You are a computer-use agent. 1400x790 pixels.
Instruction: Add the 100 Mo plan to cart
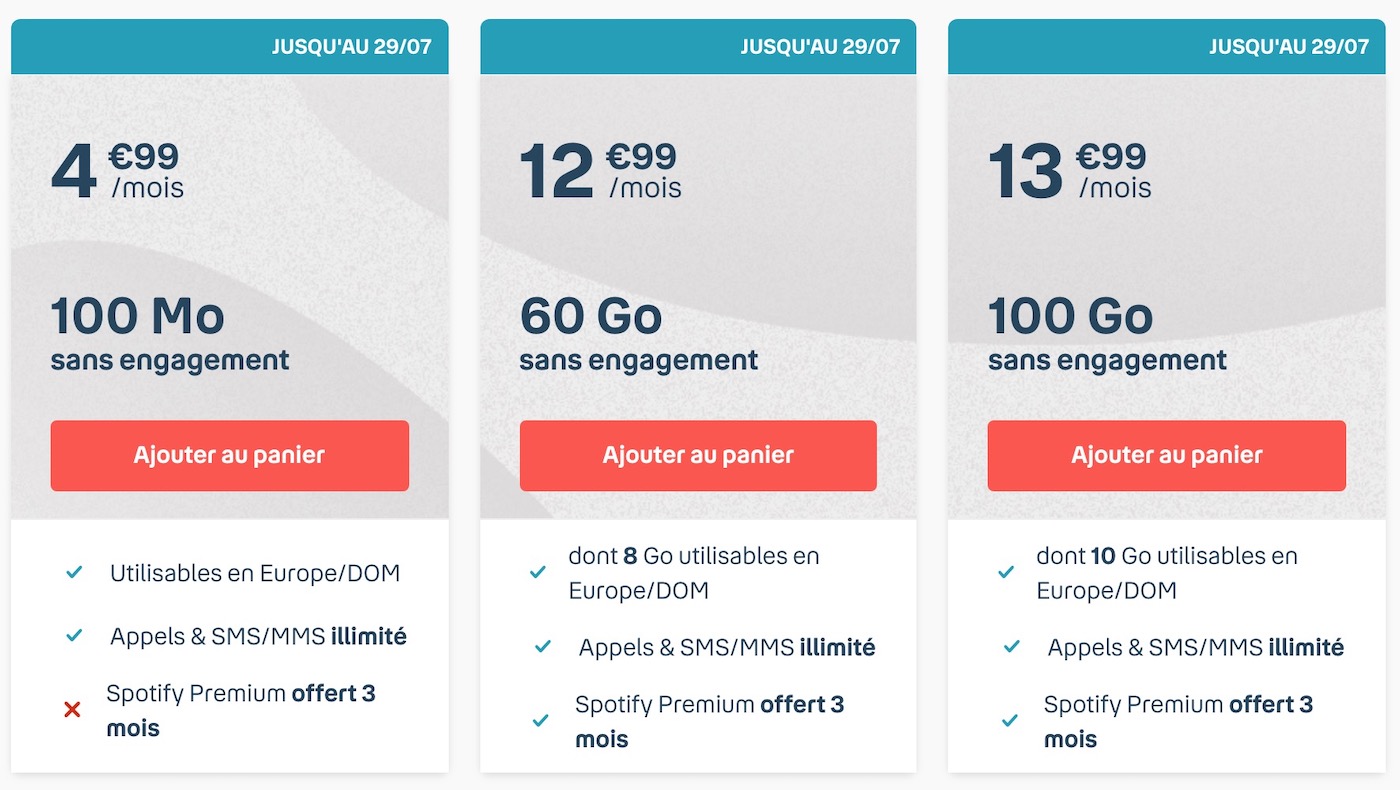pos(230,456)
